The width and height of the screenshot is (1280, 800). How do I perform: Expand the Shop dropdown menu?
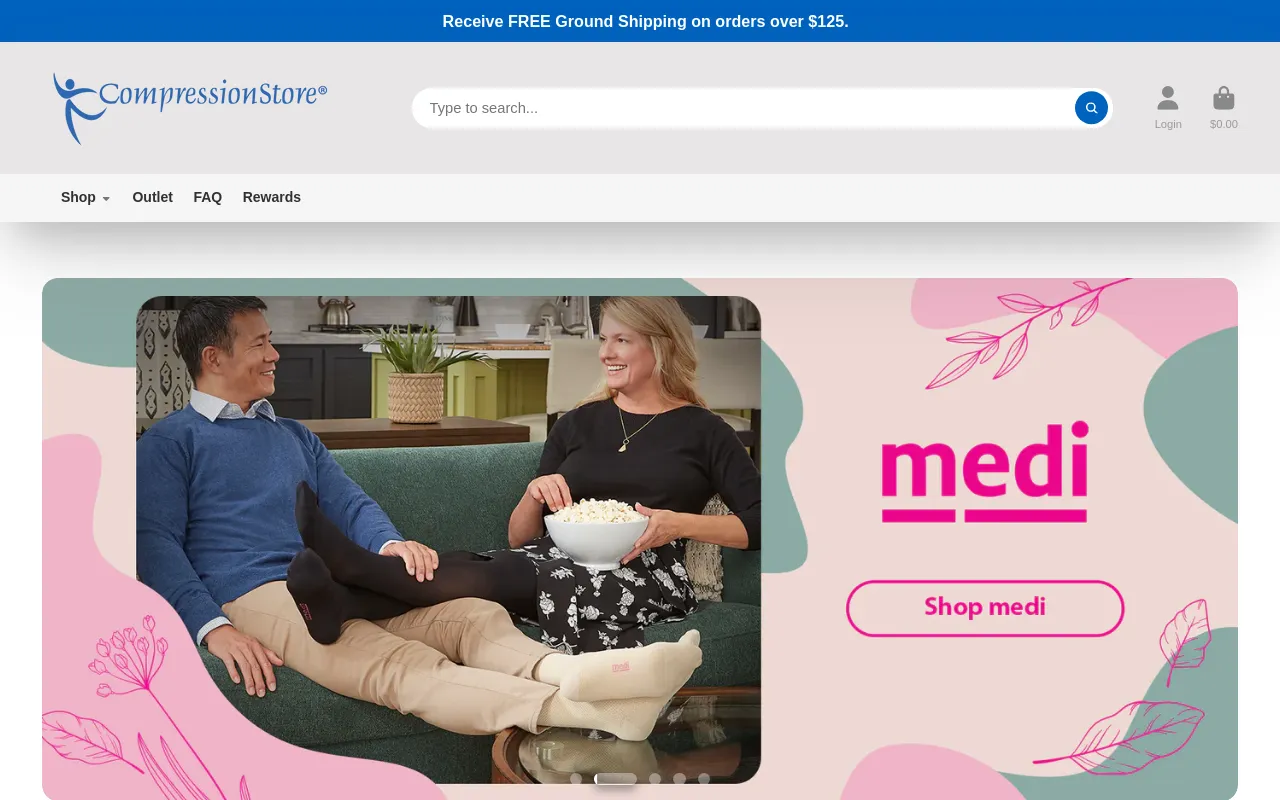point(85,197)
